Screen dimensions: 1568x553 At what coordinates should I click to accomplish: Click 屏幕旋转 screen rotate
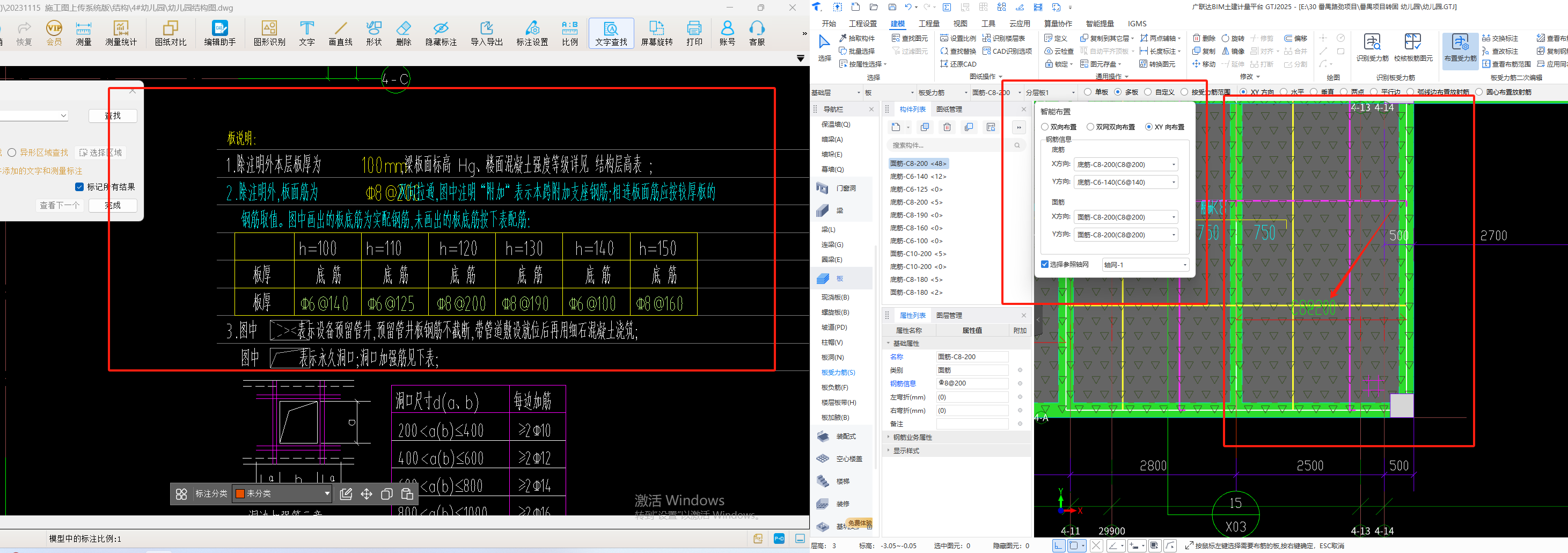657,33
